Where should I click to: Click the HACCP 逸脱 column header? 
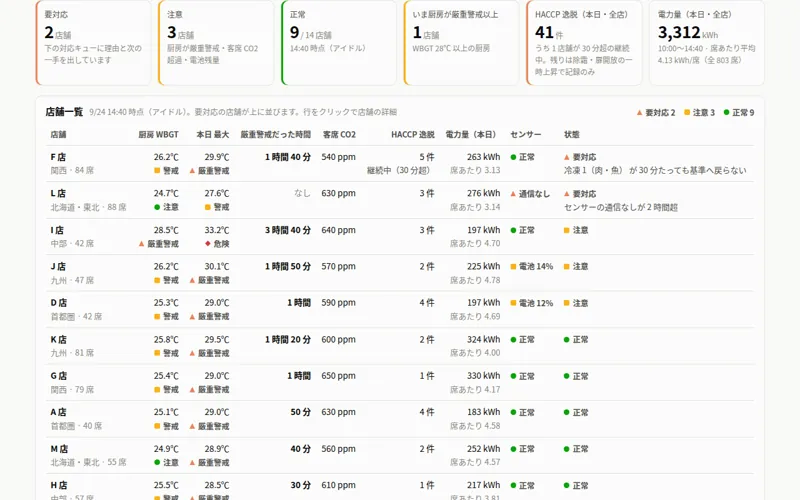413,135
